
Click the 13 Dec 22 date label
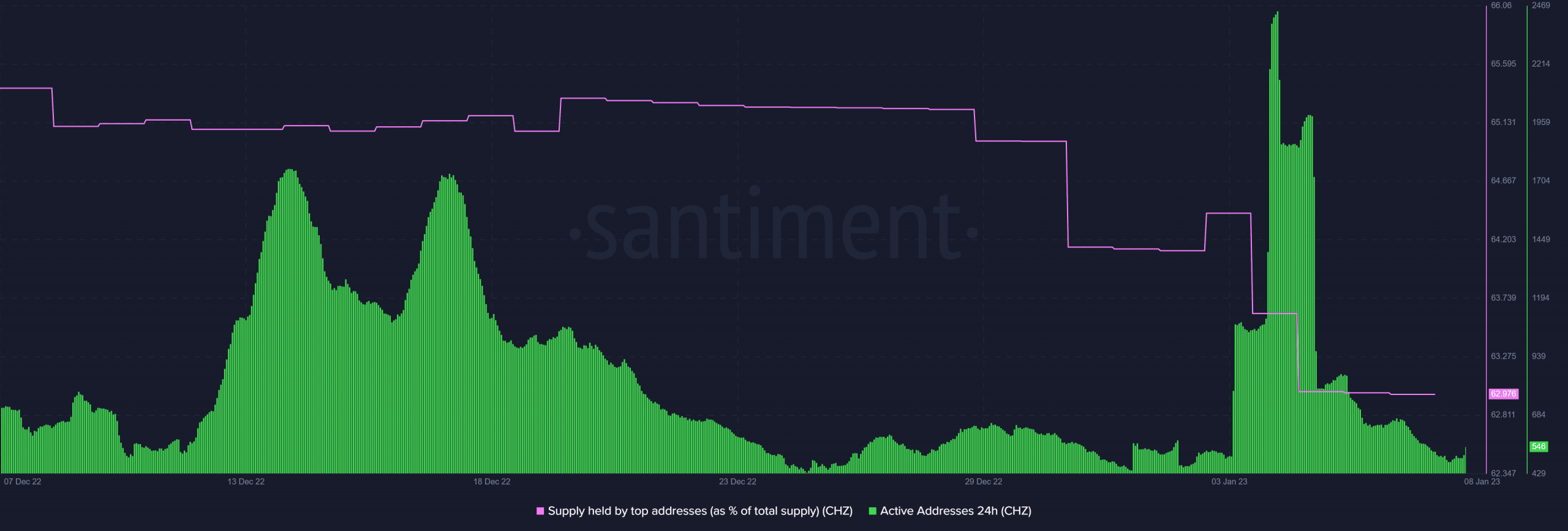[246, 481]
